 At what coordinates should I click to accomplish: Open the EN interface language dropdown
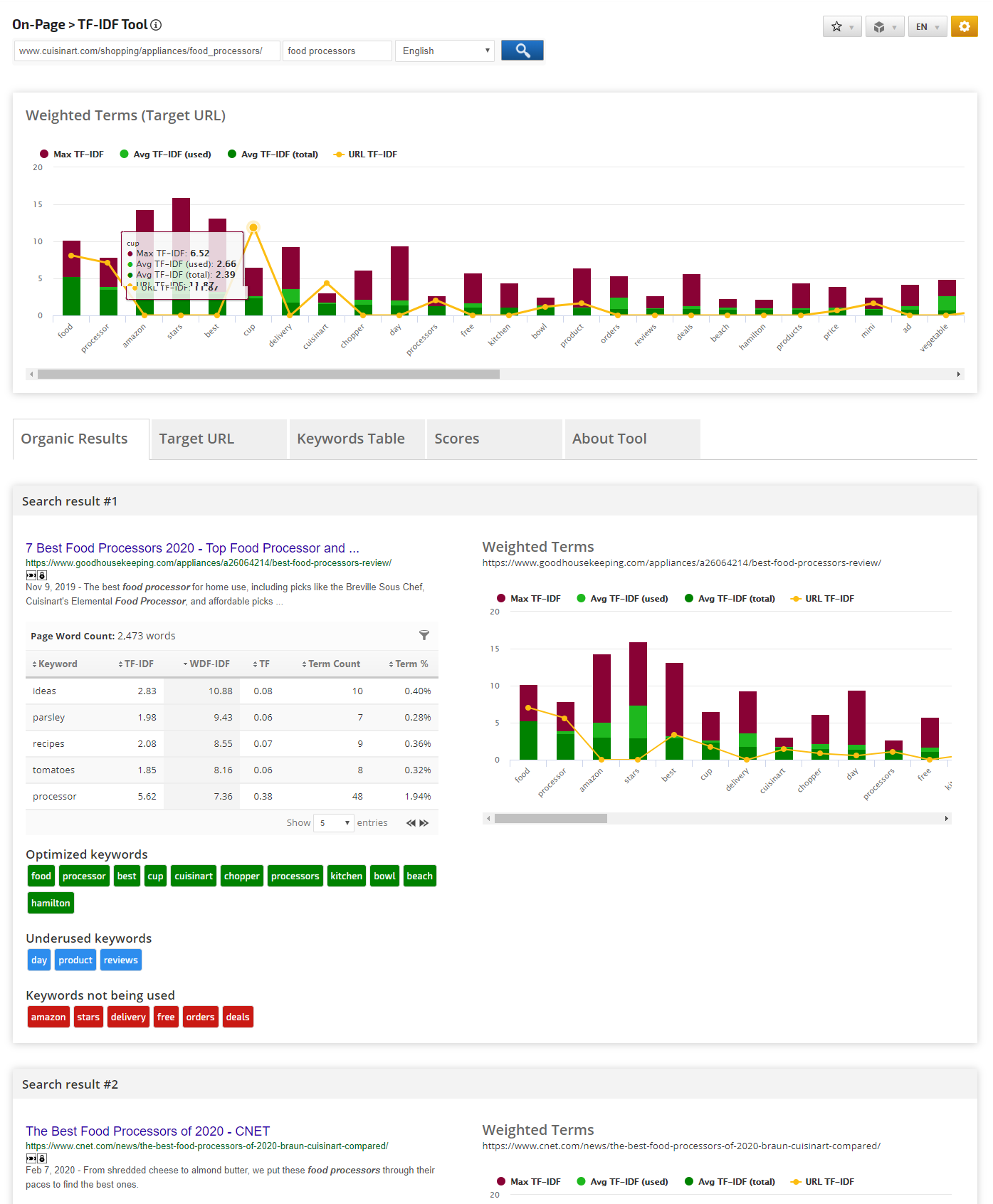pyautogui.click(x=927, y=26)
